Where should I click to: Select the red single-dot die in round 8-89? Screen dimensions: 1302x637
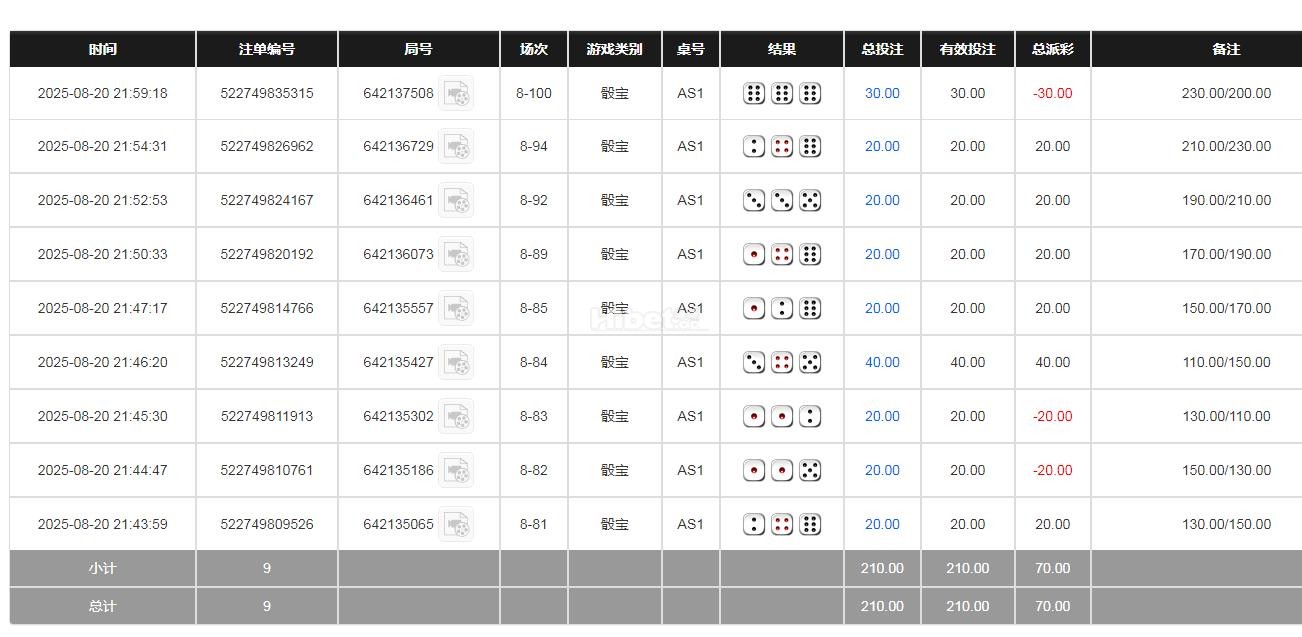[755, 254]
